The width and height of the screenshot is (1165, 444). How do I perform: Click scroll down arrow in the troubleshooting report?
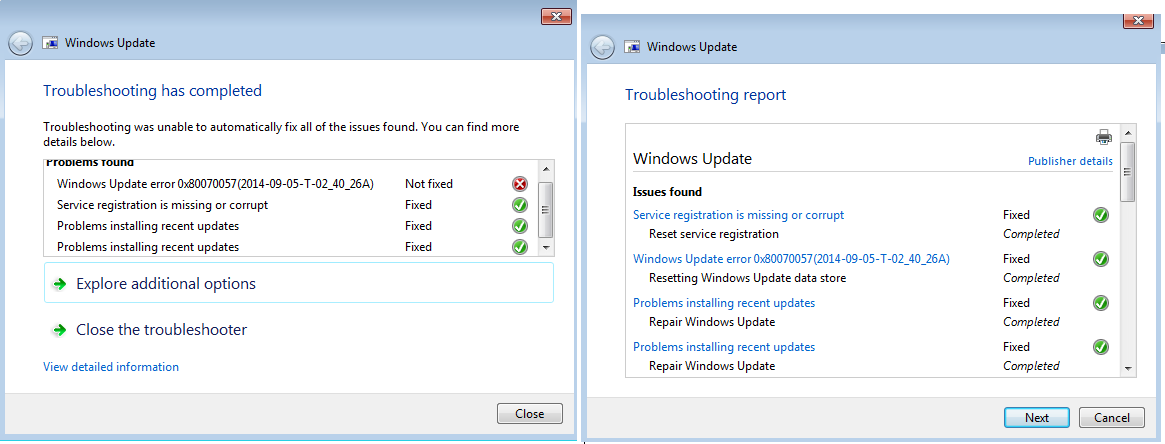(1128, 368)
